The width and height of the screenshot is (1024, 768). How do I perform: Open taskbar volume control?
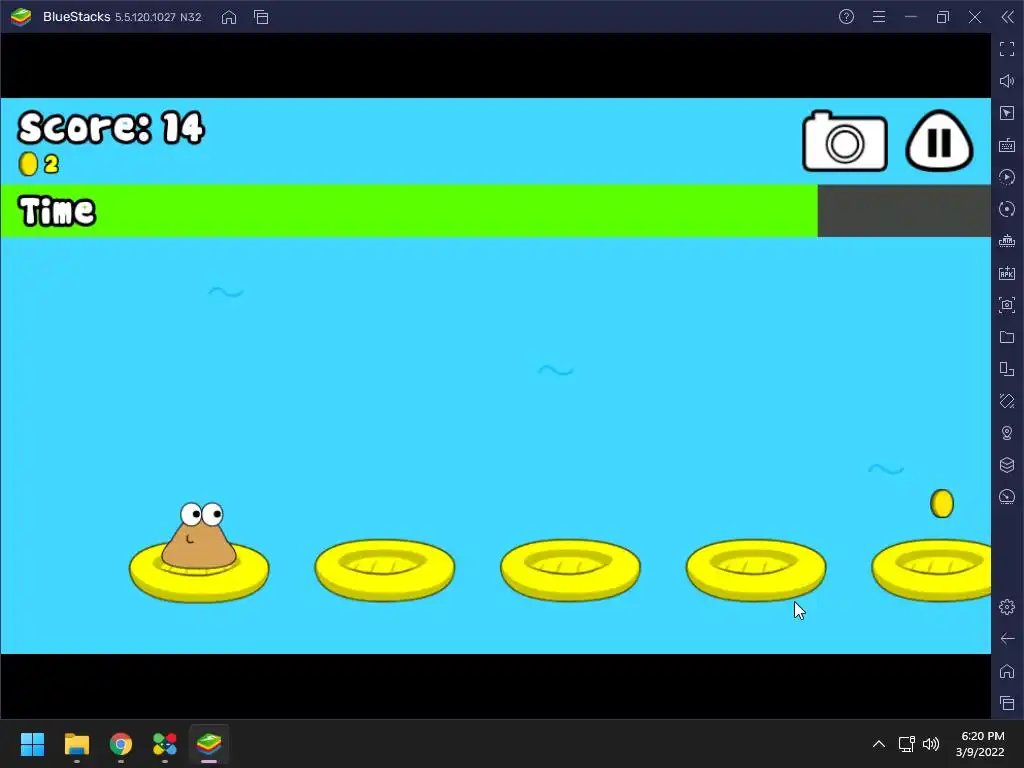931,744
